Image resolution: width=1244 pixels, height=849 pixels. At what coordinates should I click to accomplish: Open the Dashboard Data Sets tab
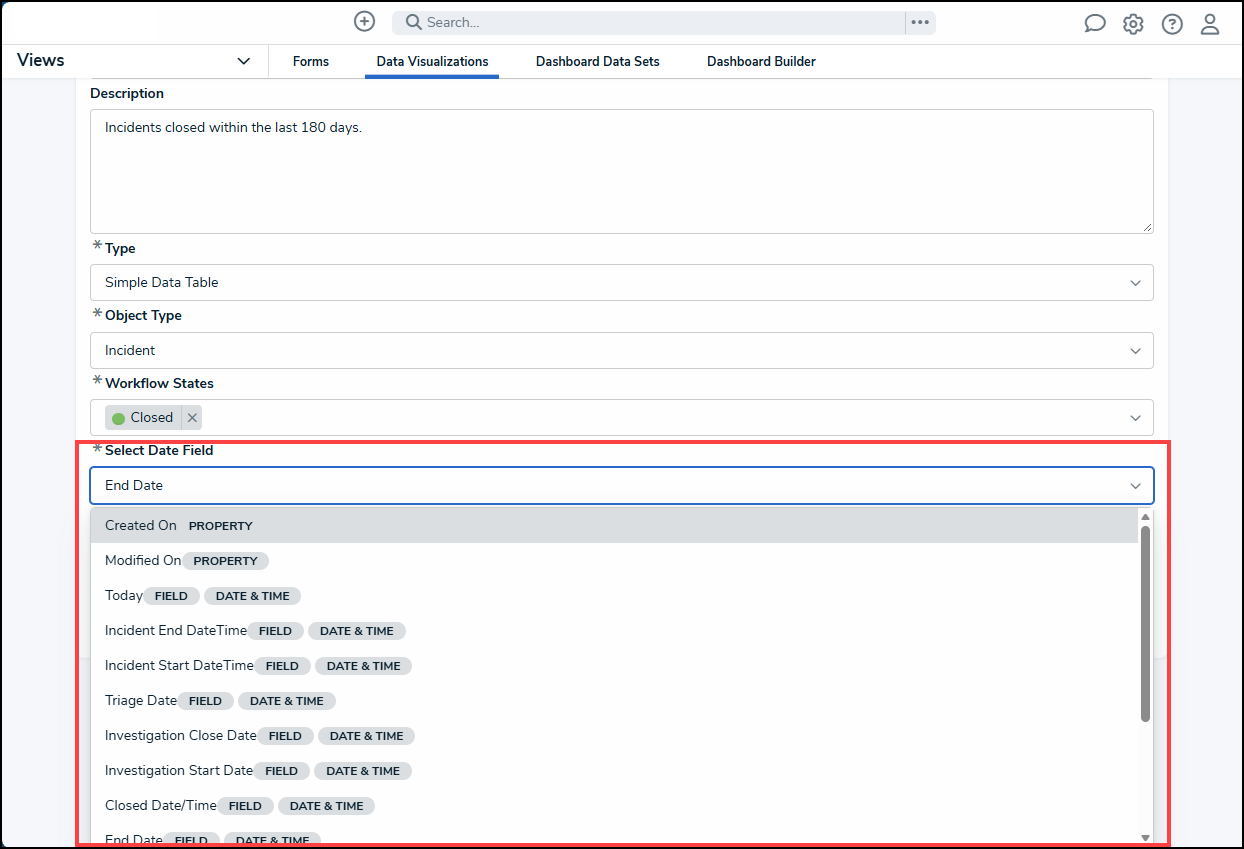tap(598, 61)
